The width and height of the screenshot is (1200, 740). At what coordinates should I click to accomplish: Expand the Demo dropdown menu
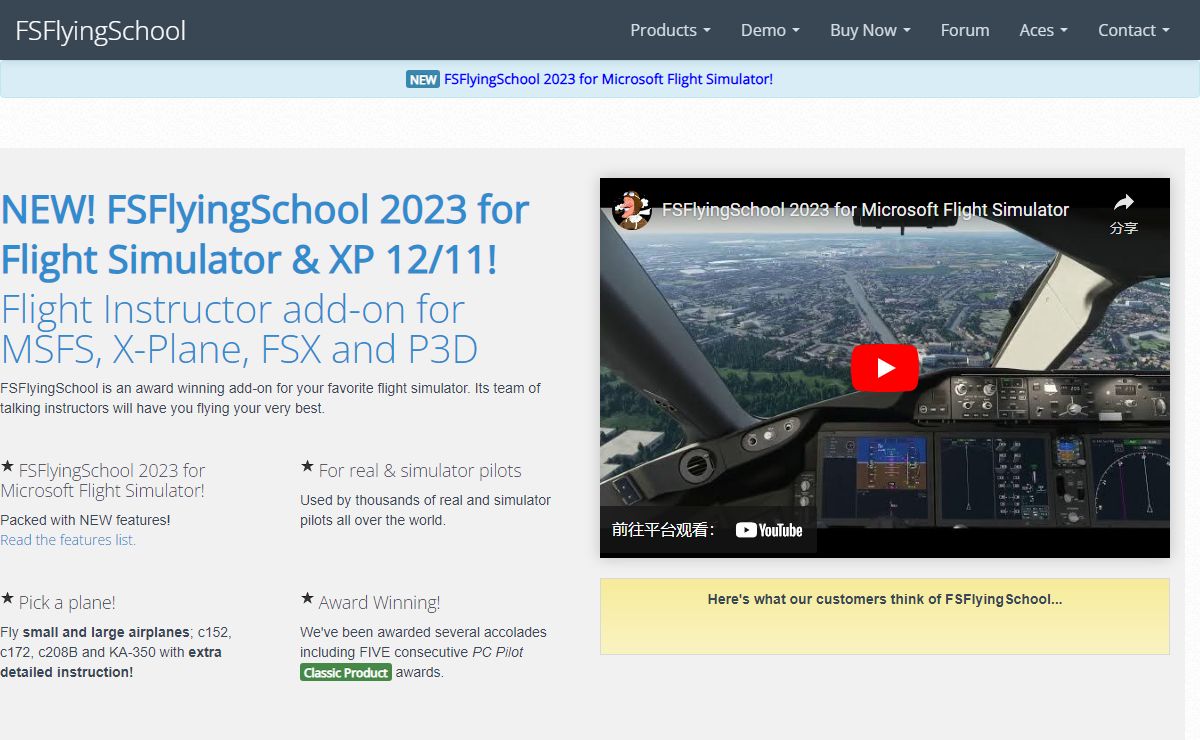770,30
